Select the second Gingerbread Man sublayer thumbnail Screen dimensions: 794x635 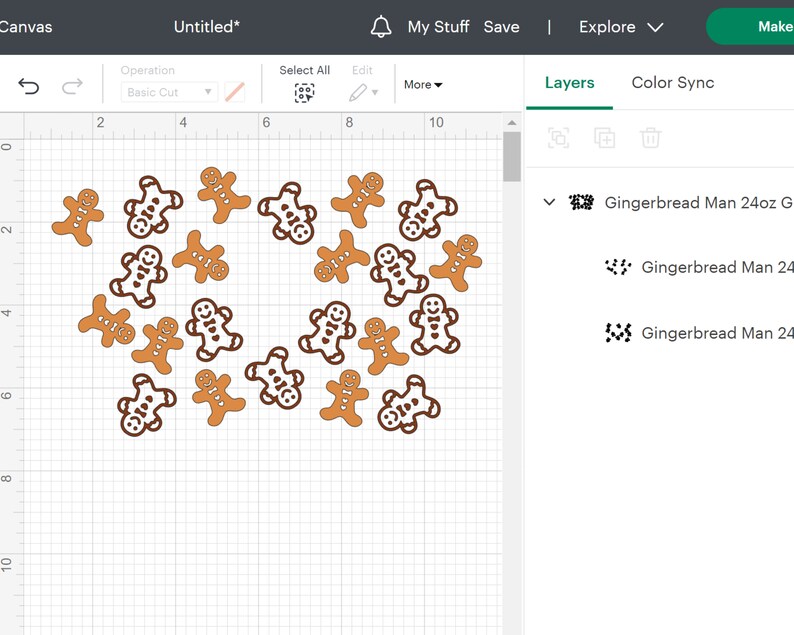click(x=618, y=333)
